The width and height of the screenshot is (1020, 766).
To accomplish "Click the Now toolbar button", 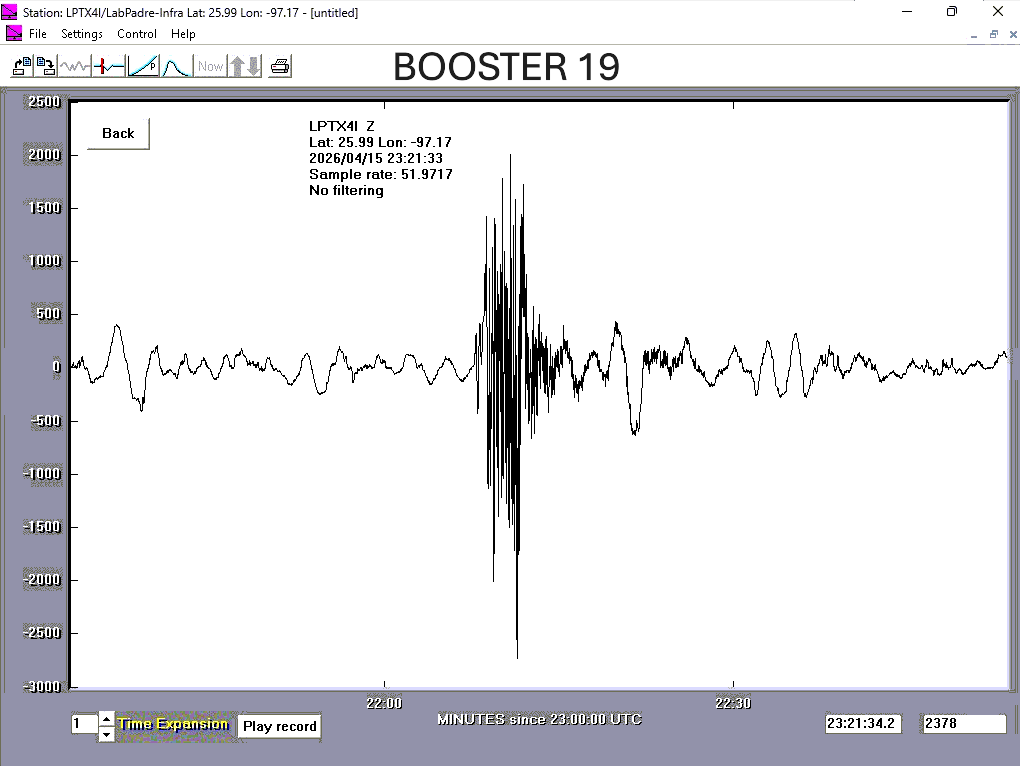I will (210, 66).
